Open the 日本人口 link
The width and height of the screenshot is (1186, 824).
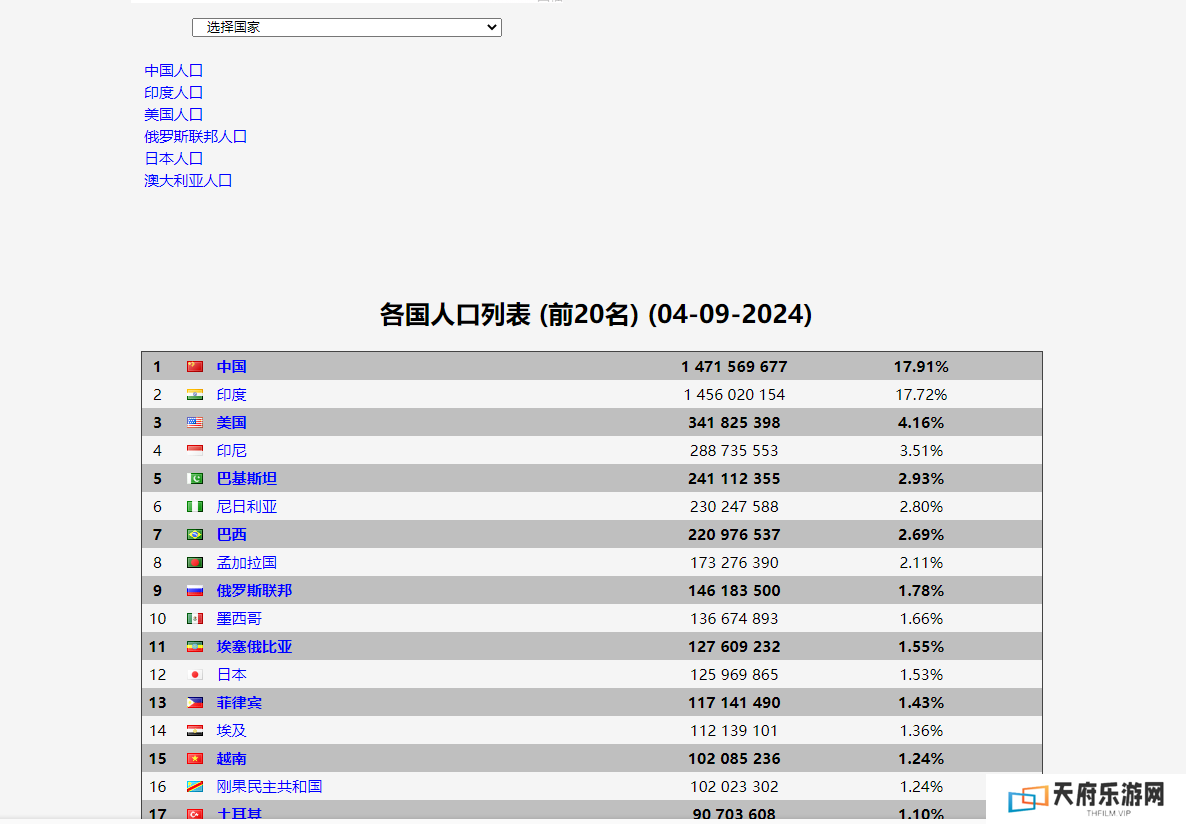(x=173, y=158)
